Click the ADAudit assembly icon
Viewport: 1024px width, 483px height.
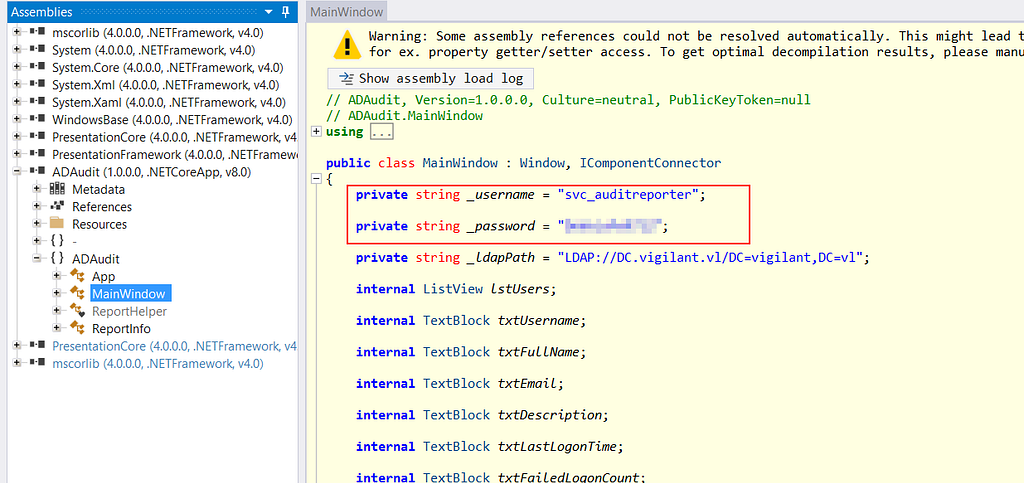point(37,172)
